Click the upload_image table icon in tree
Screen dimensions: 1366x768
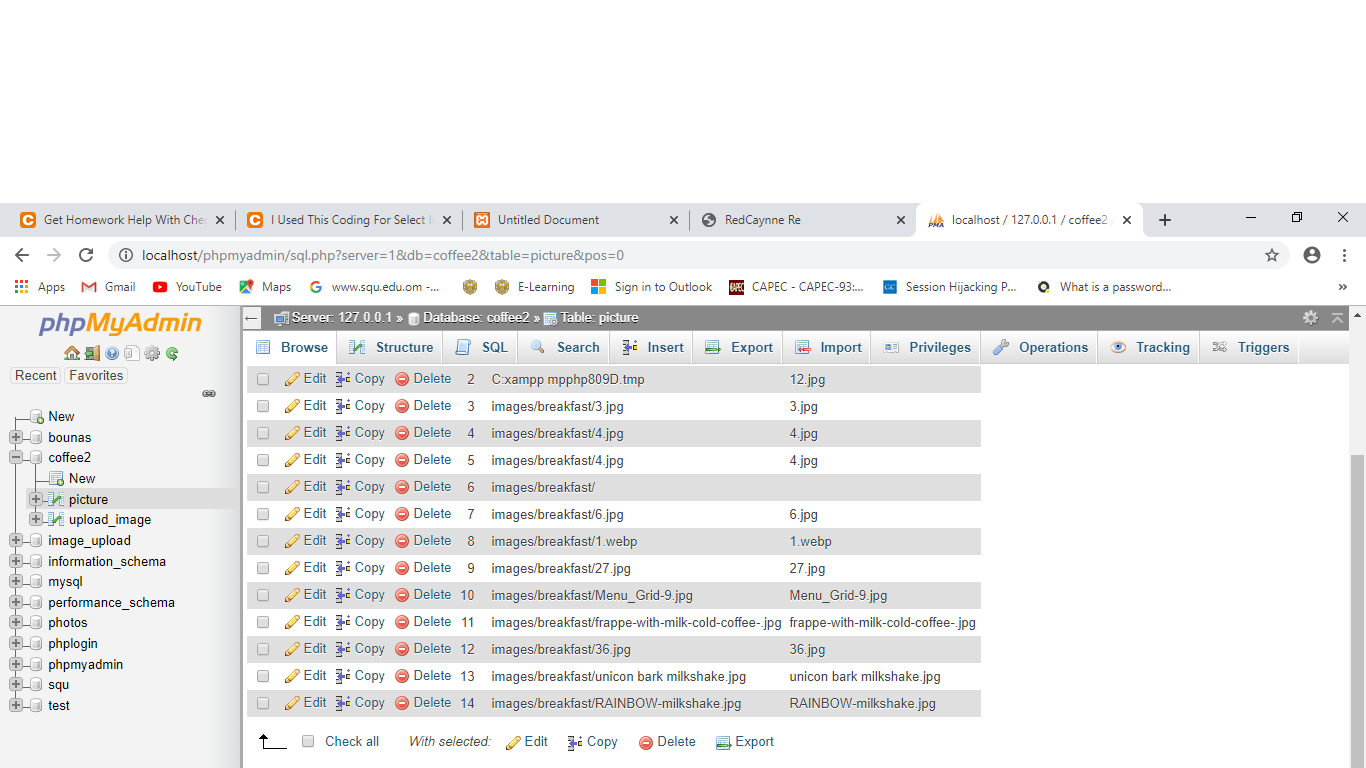[x=56, y=520]
